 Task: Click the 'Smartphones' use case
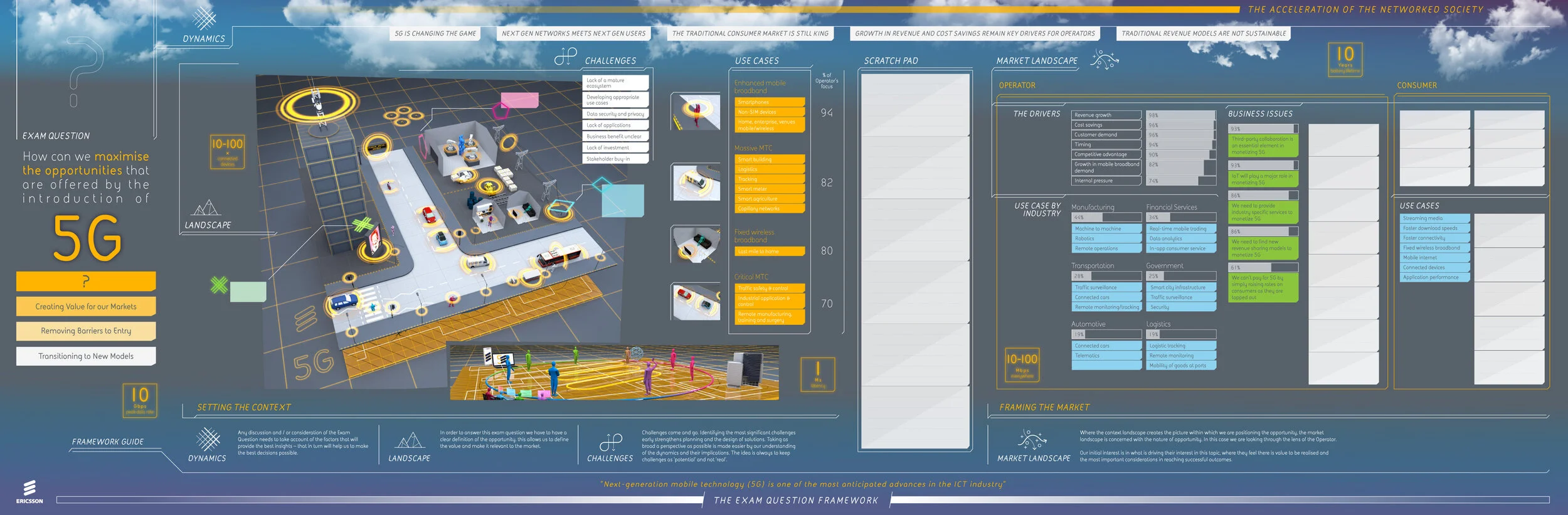click(x=770, y=102)
